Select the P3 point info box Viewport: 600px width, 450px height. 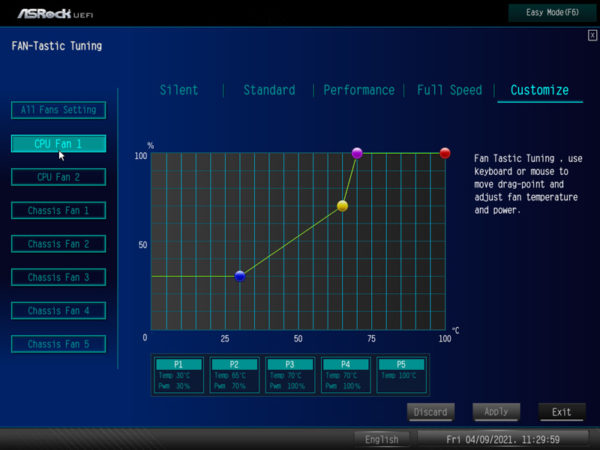(290, 375)
